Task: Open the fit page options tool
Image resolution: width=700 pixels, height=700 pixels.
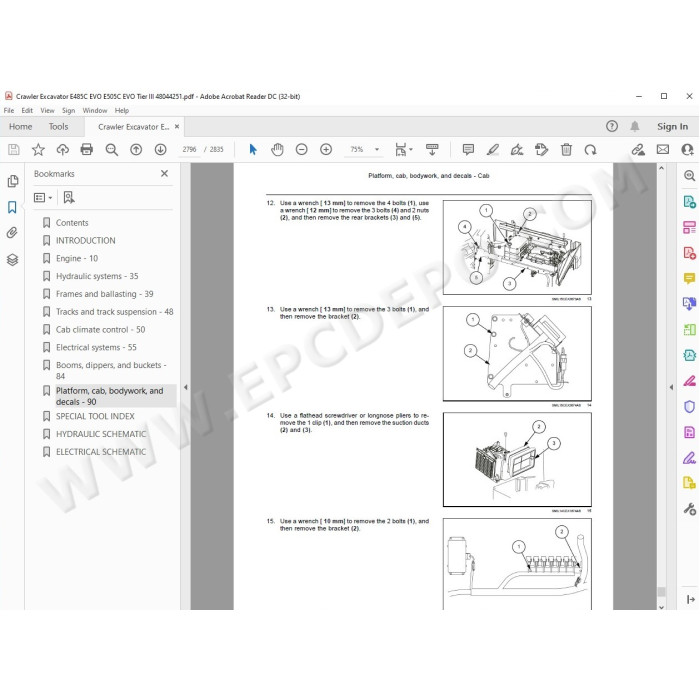Action: (404, 150)
